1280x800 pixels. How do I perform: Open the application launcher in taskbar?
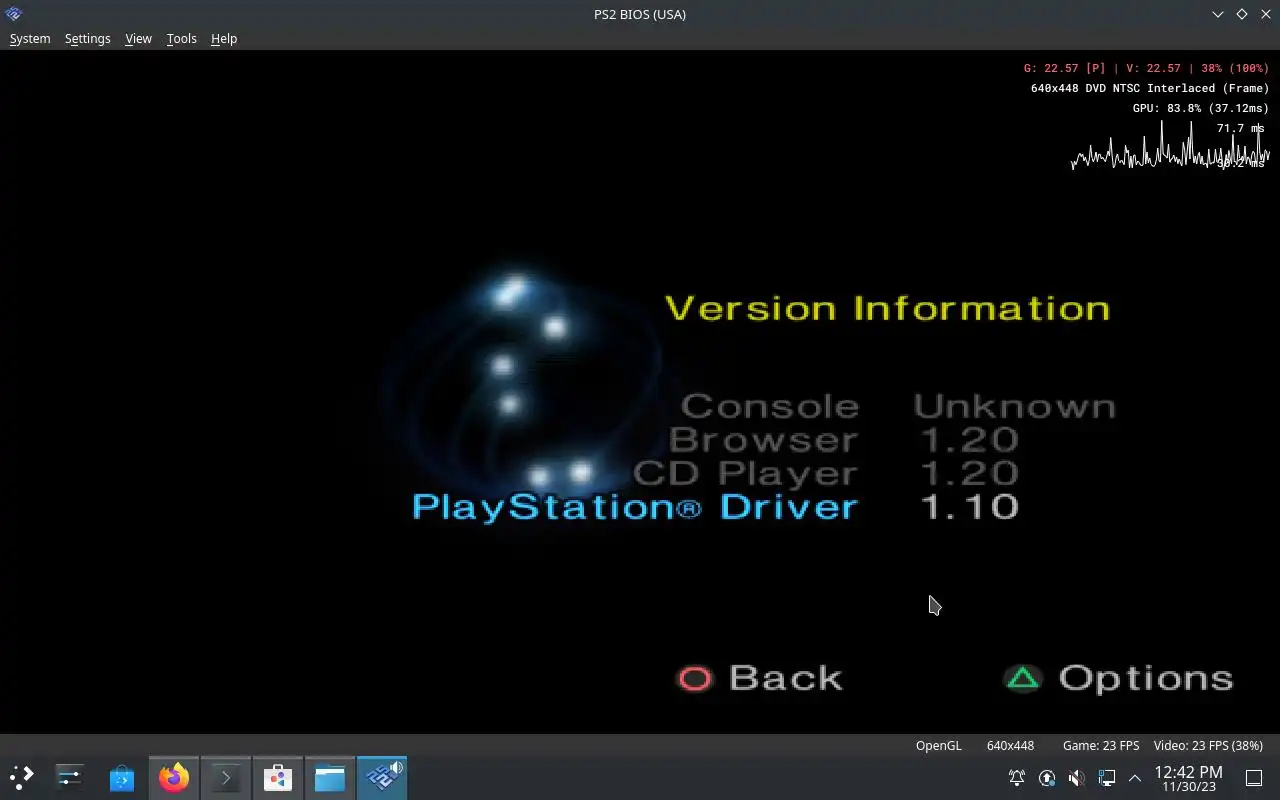(22, 777)
